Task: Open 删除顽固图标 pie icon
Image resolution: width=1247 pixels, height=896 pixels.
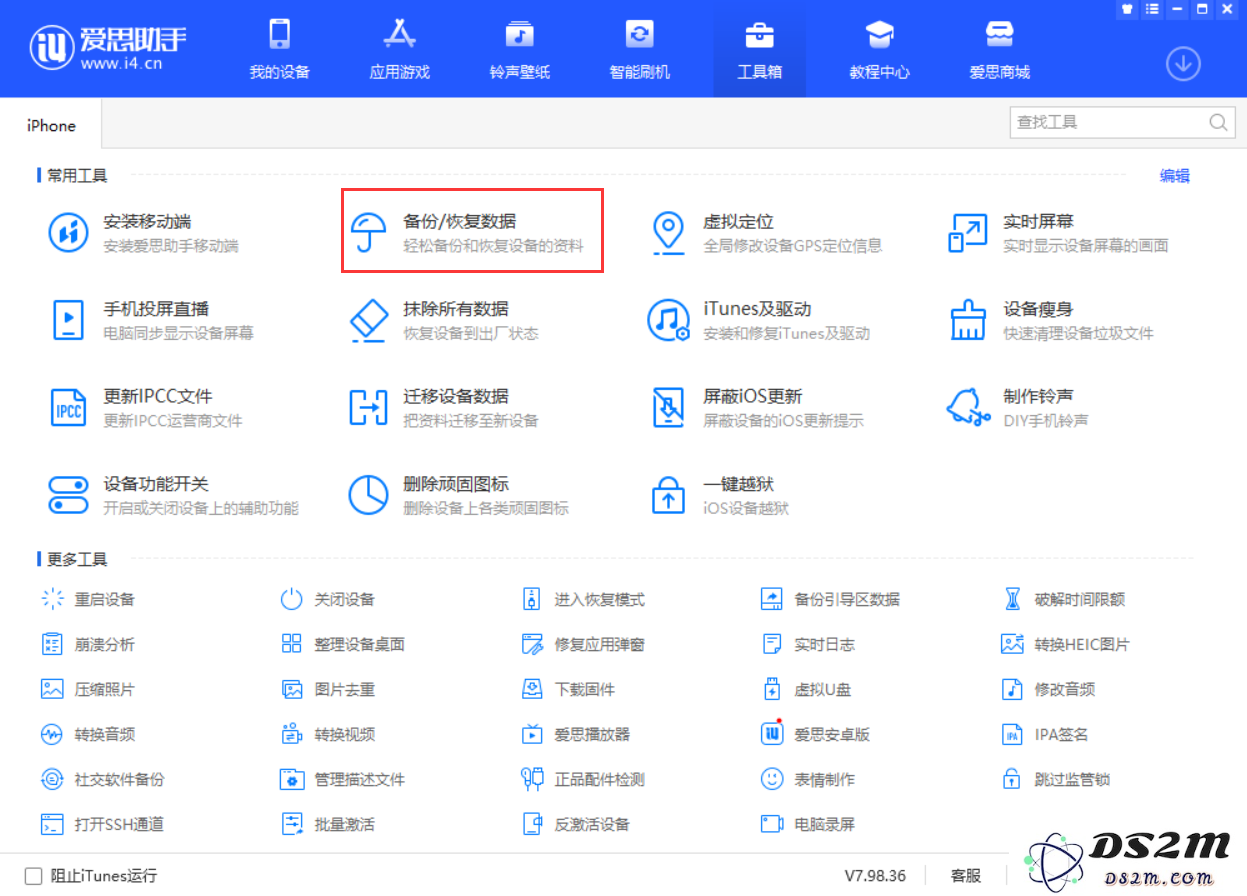Action: pyautogui.click(x=369, y=494)
